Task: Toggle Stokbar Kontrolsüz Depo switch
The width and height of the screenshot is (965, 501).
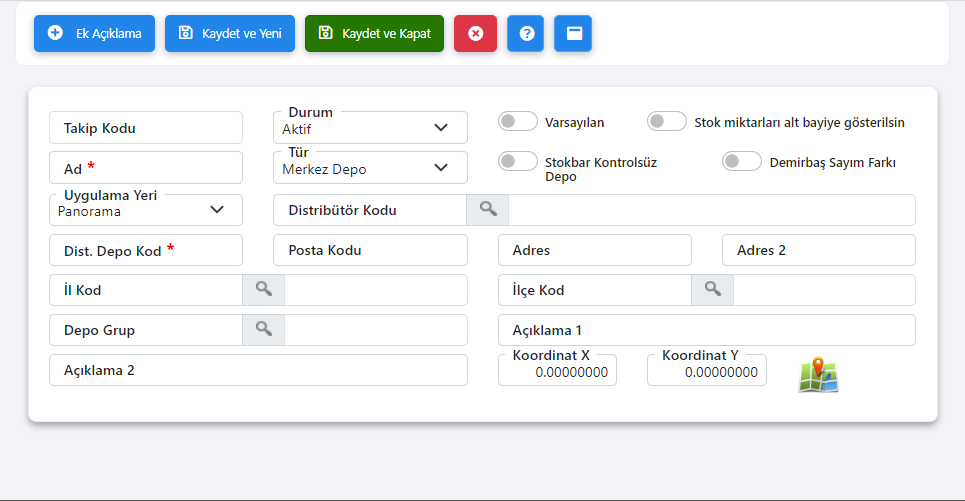Action: click(x=518, y=161)
